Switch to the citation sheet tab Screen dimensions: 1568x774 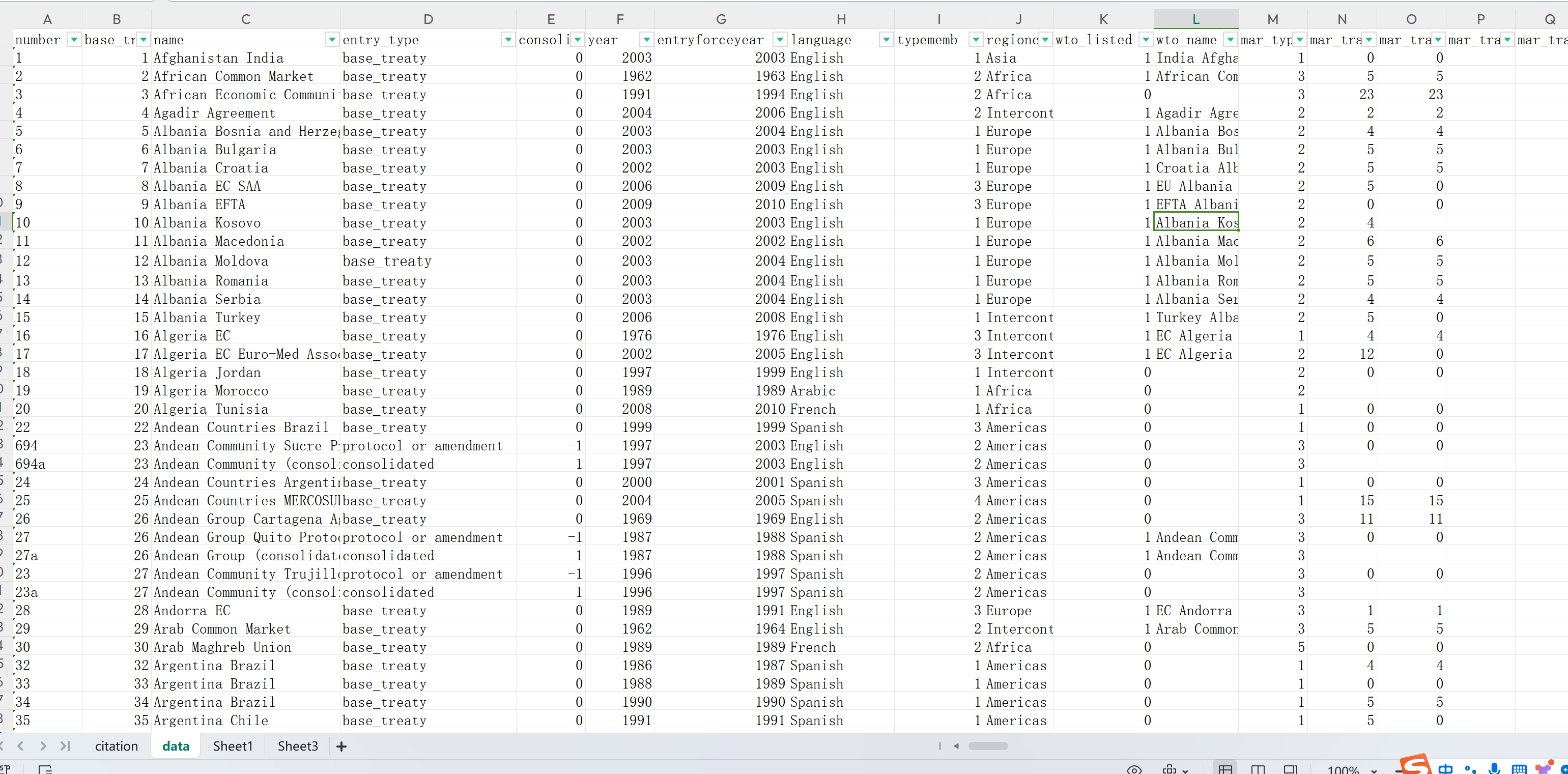[116, 746]
